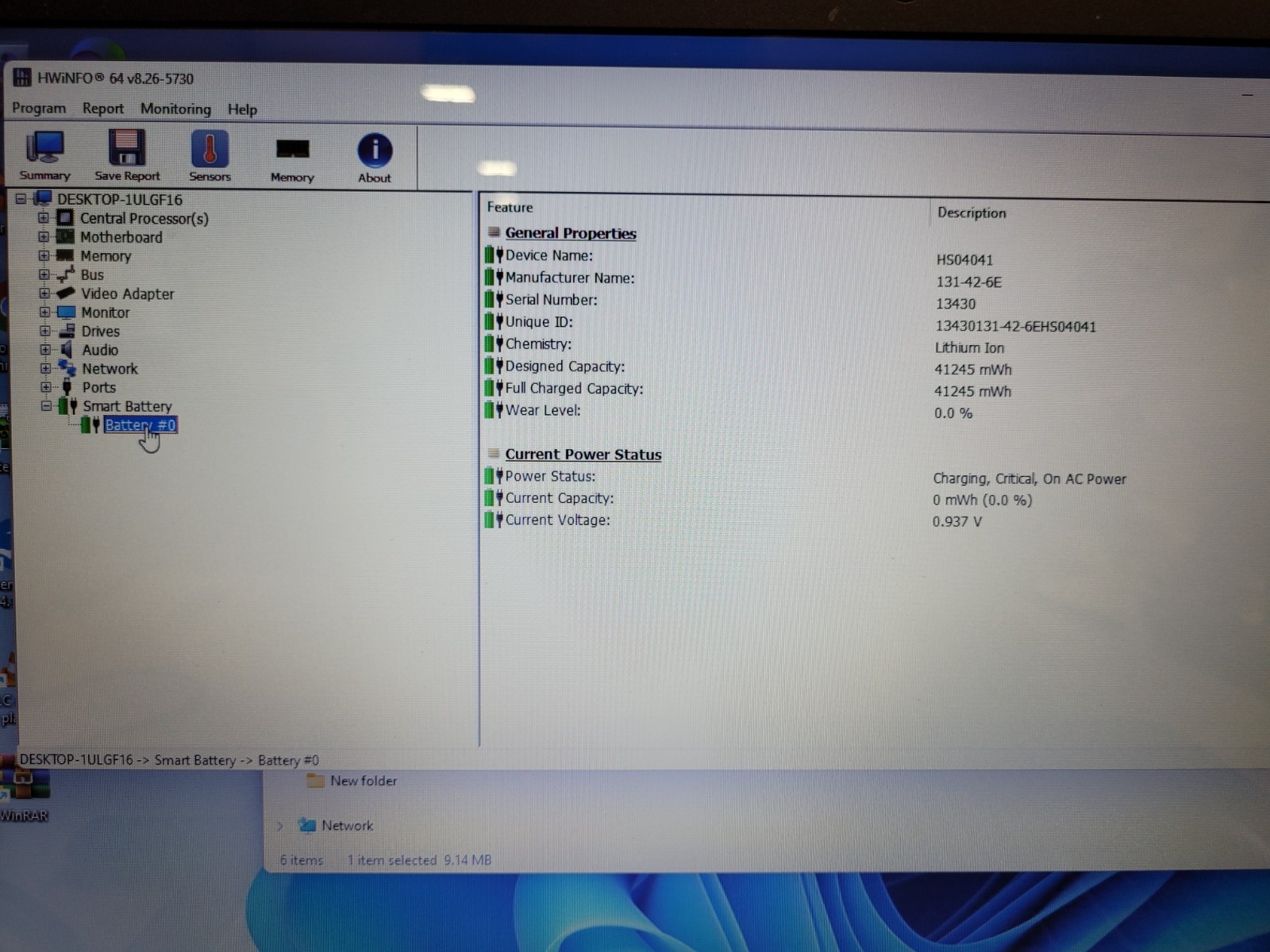The width and height of the screenshot is (1270, 952).
Task: Click the Network icon in File Explorer
Action: tap(306, 825)
